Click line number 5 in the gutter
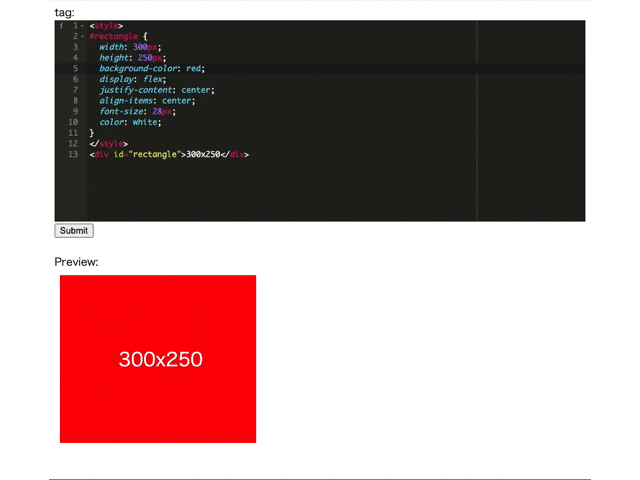The image size is (640, 480). click(x=75, y=68)
